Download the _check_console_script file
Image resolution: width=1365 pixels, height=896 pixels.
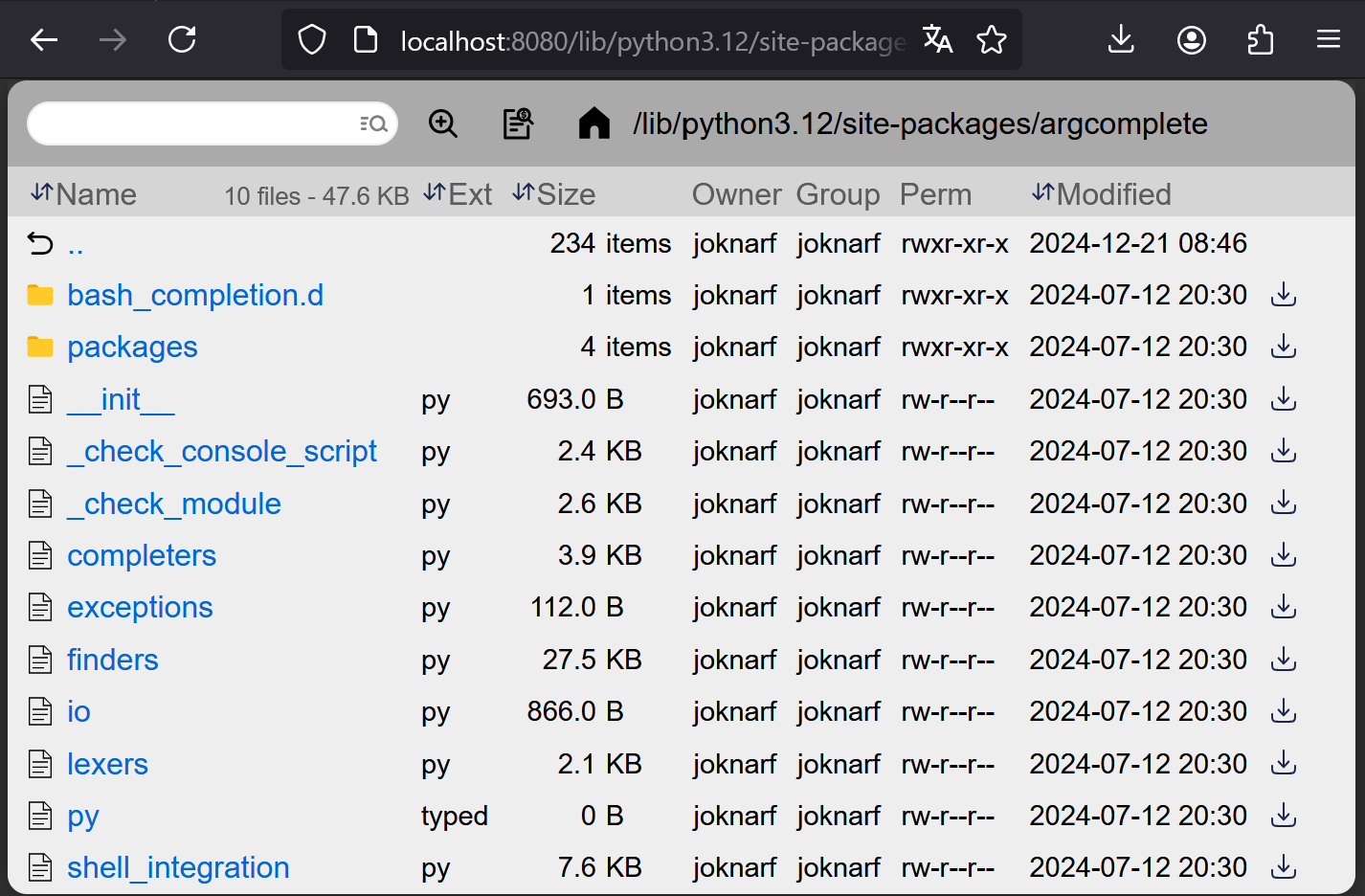(1284, 451)
